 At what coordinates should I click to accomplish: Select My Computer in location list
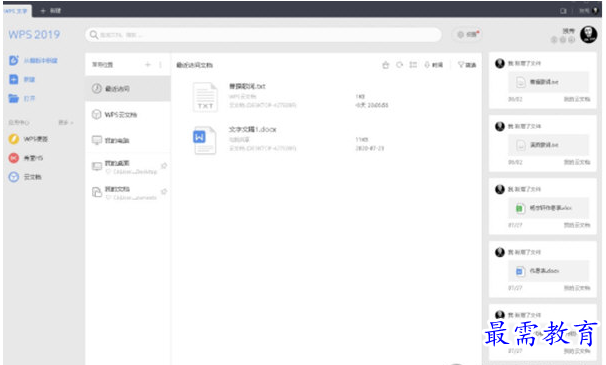[x=128, y=140]
